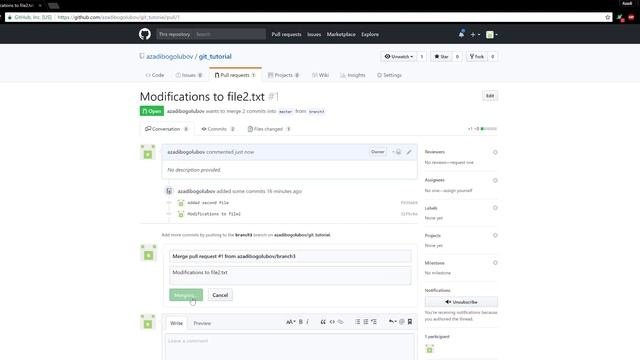
Task: Open Issues in top navigation
Action: tap(314, 34)
